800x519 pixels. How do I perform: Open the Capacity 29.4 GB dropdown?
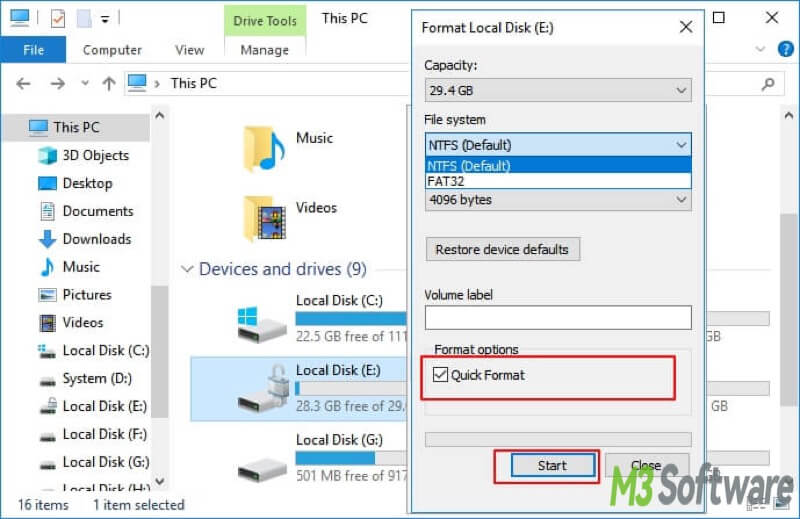pos(558,90)
